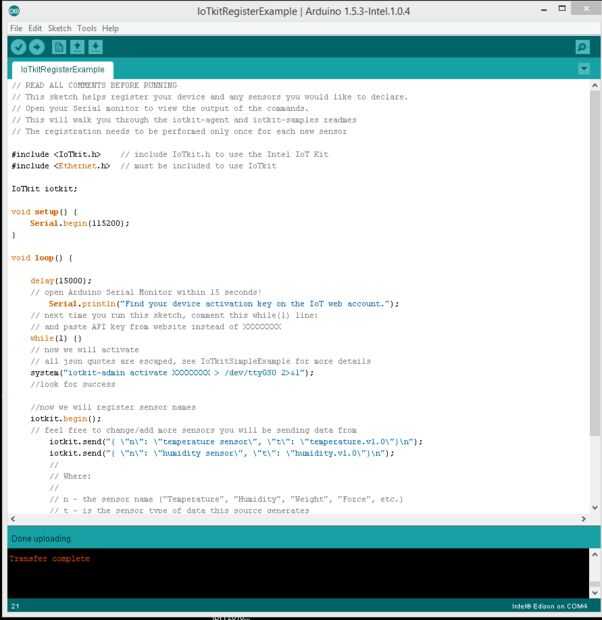The image size is (602, 620).
Task: Open the Tools menu
Action: 87,28
